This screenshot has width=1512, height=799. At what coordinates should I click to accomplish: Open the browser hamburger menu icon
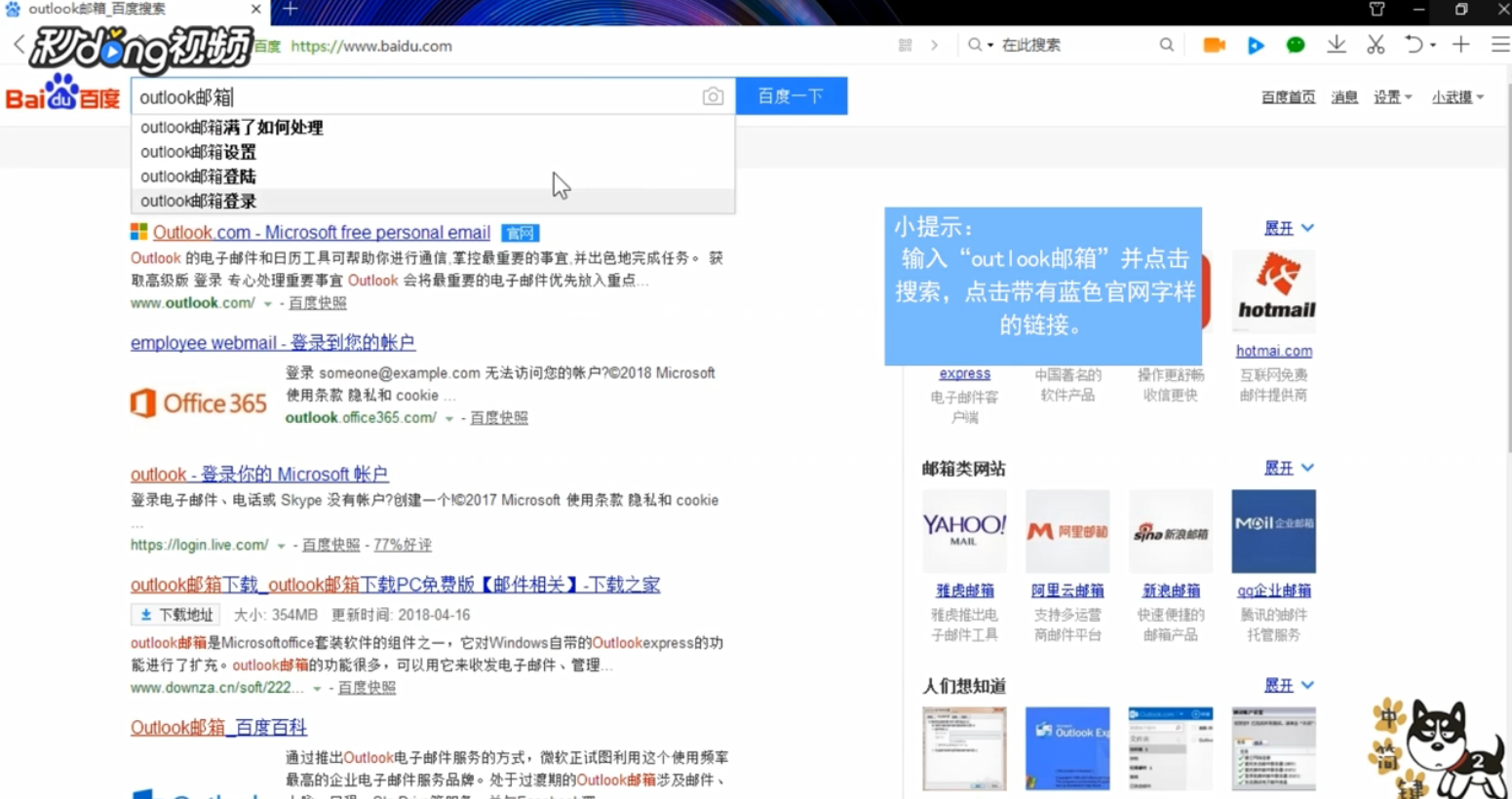click(1498, 45)
